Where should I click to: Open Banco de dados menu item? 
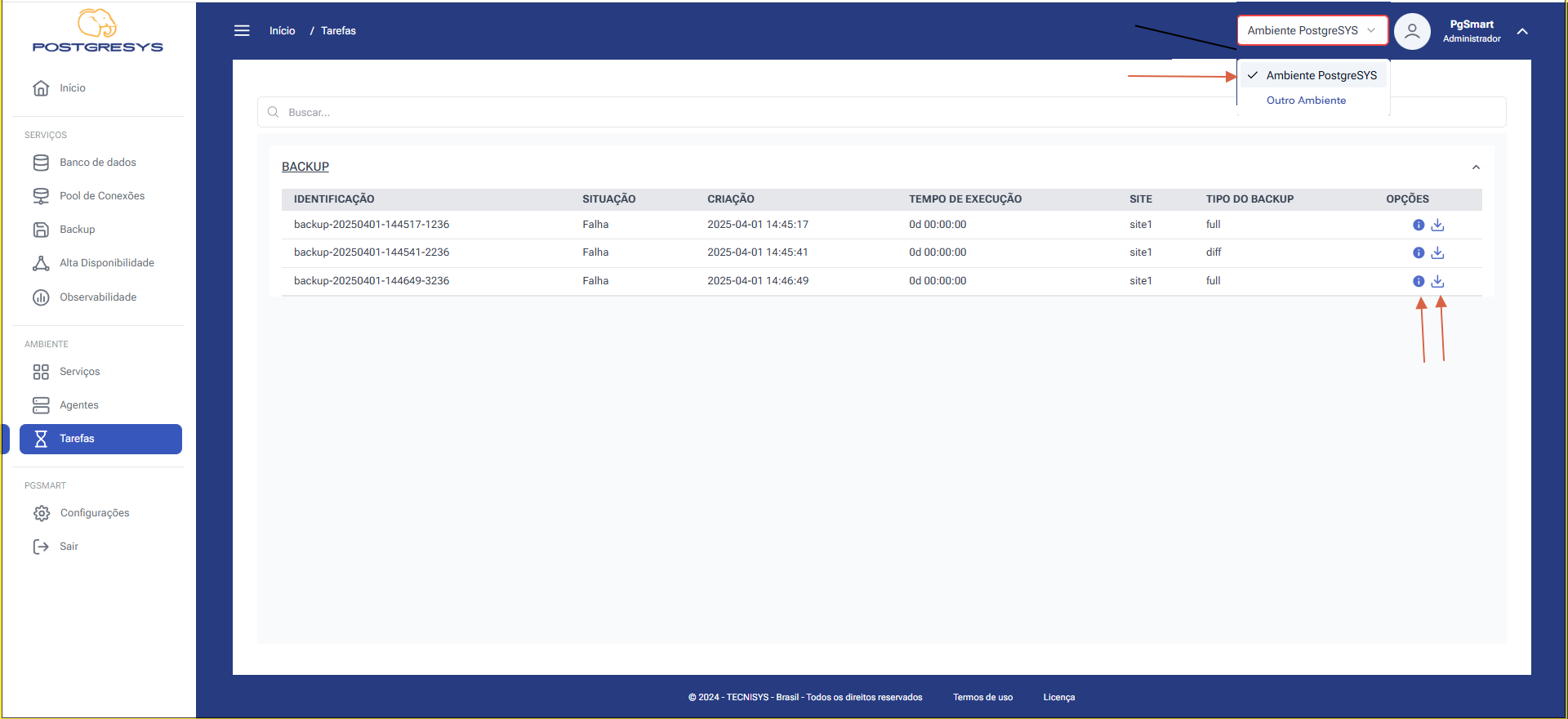98,163
